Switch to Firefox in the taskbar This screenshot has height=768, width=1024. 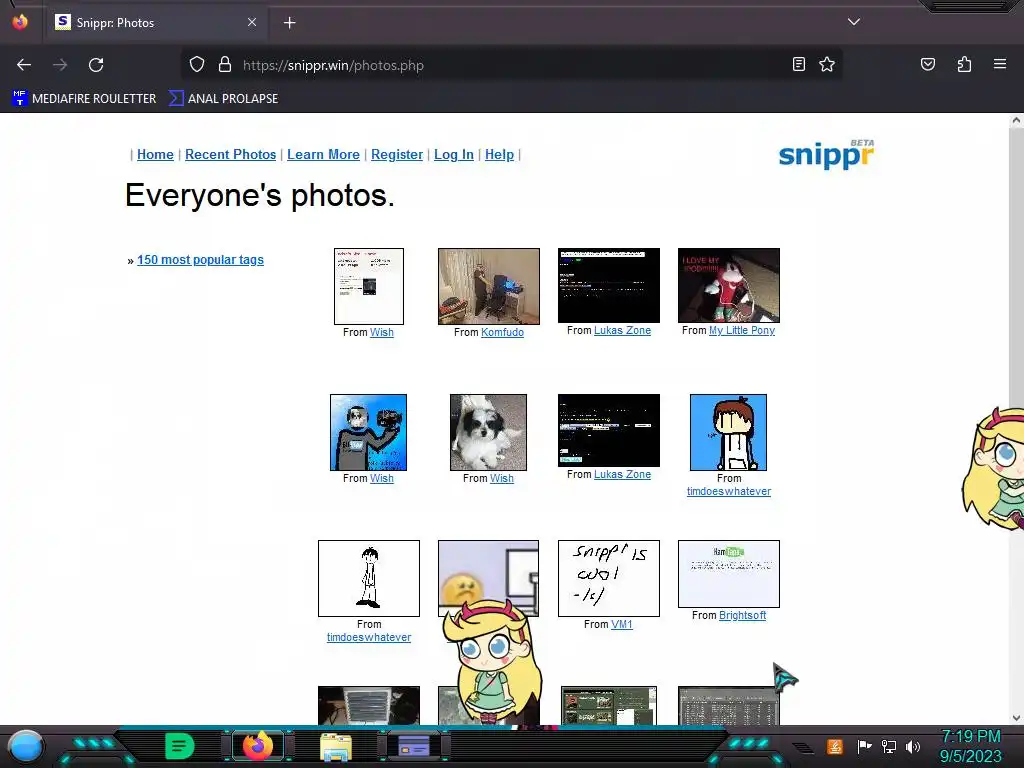coord(258,746)
